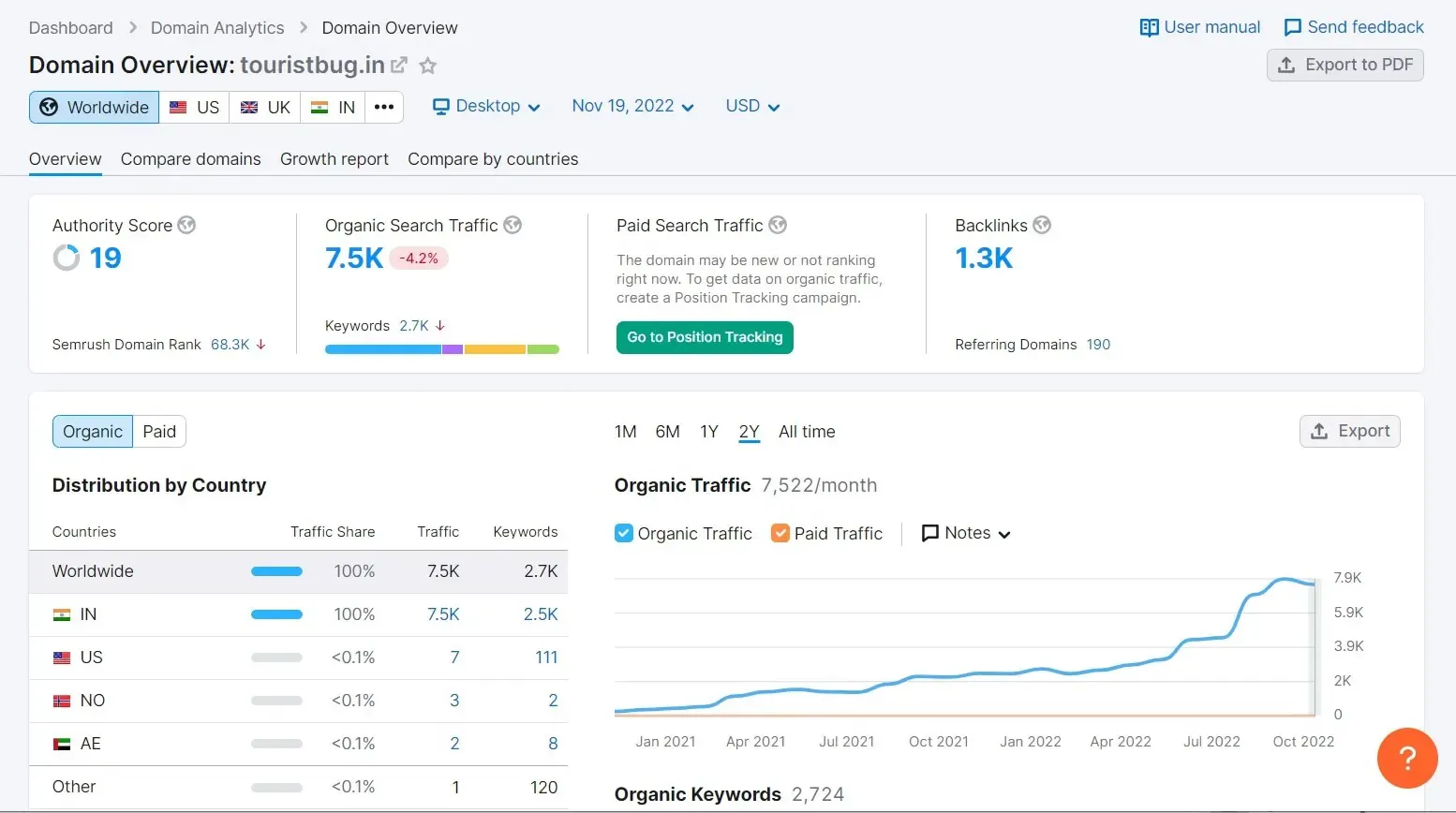The width and height of the screenshot is (1456, 813).
Task: Click the AE row keywords value 8
Action: 553,744
